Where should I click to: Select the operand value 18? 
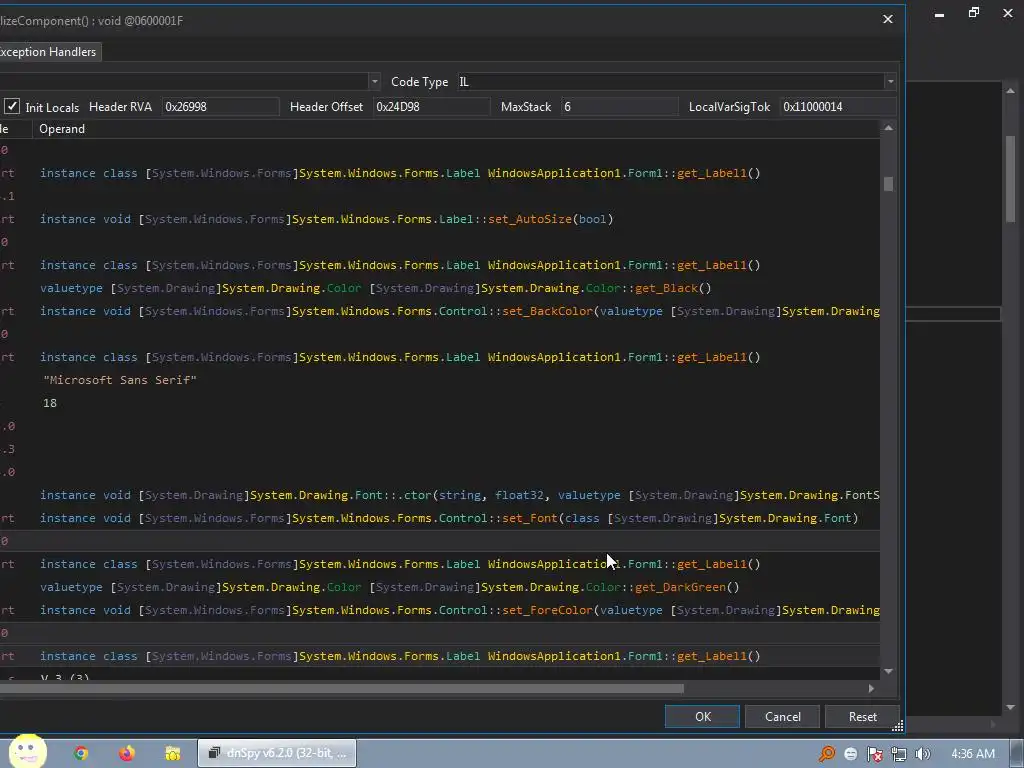(50, 403)
